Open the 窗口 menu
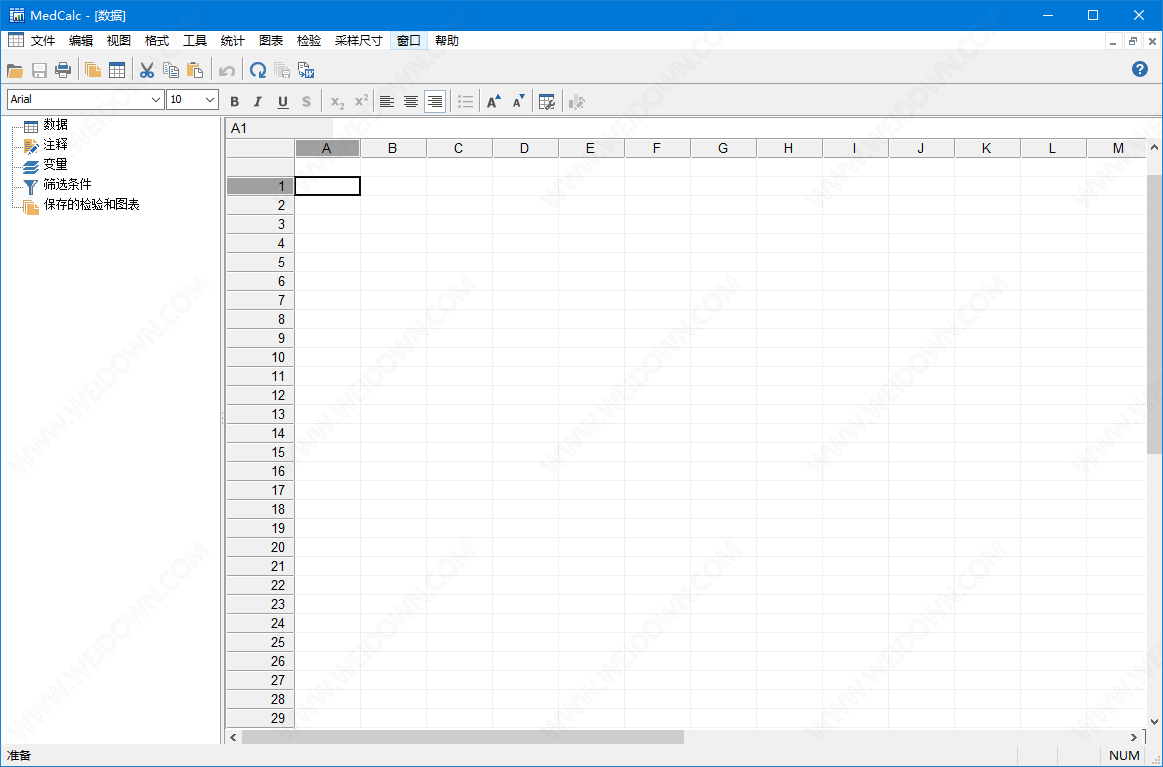 409,41
